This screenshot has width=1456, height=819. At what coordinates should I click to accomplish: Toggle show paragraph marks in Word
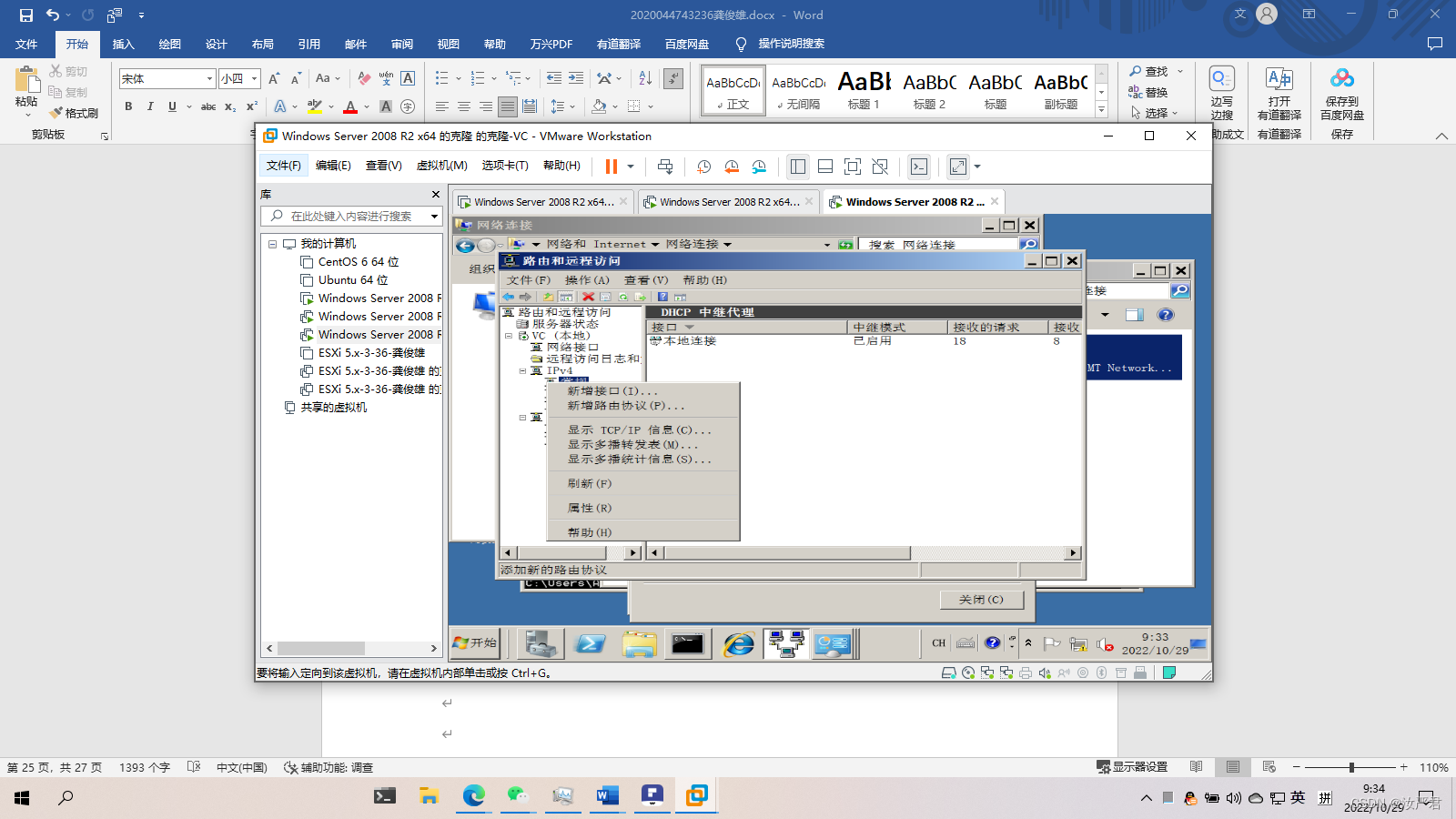click(673, 78)
